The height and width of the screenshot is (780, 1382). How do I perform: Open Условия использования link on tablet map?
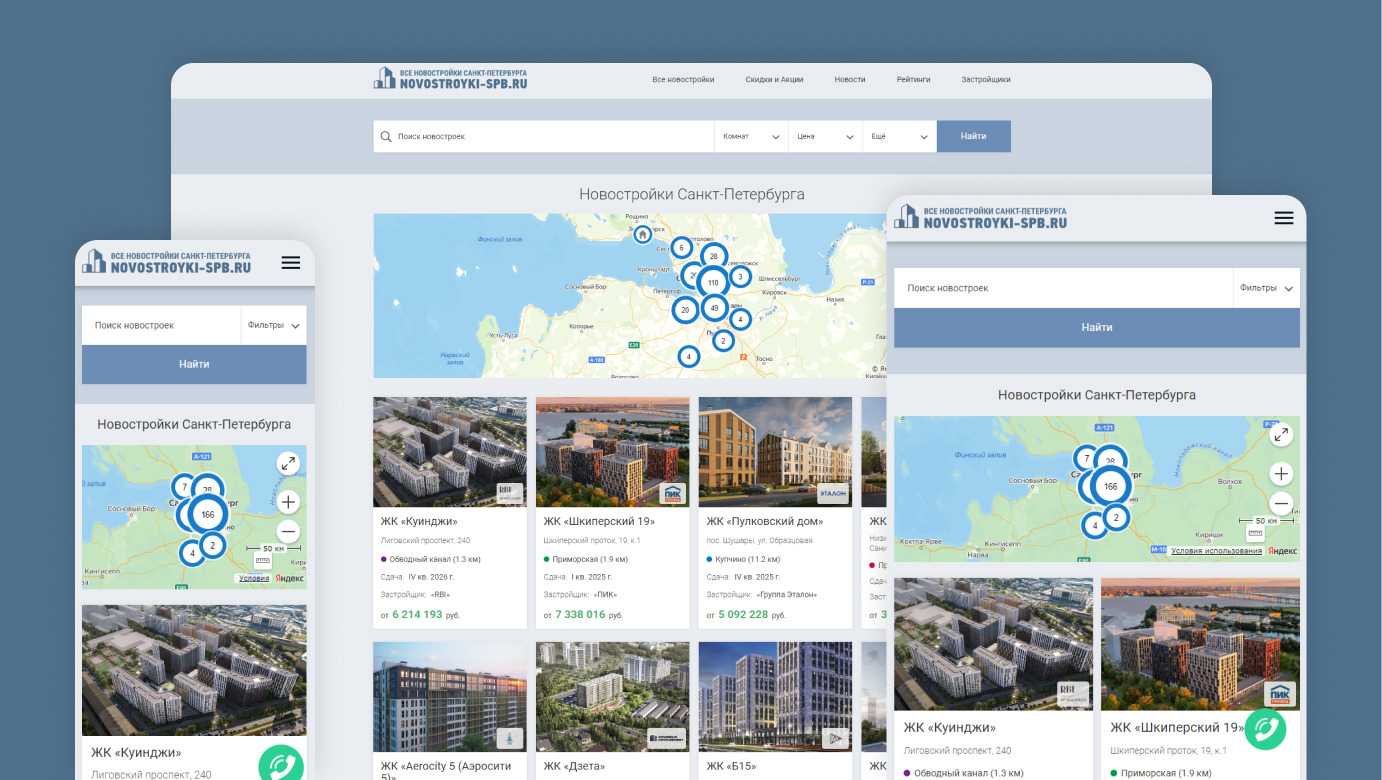(1216, 551)
